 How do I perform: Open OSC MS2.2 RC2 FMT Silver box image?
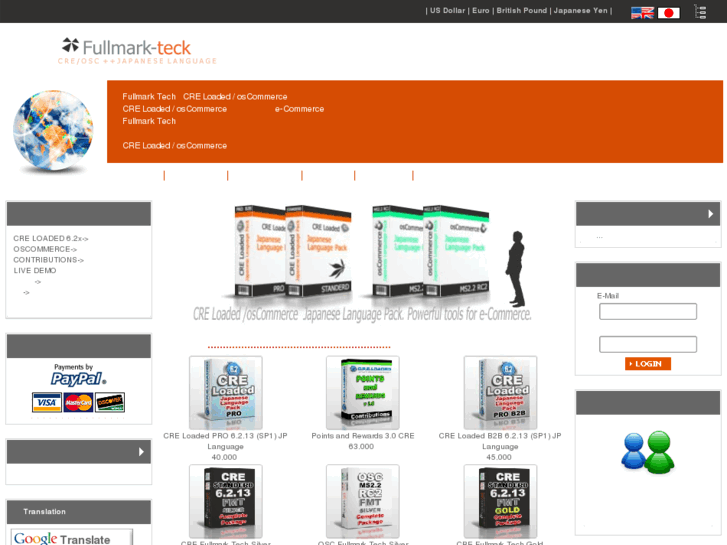tap(363, 501)
